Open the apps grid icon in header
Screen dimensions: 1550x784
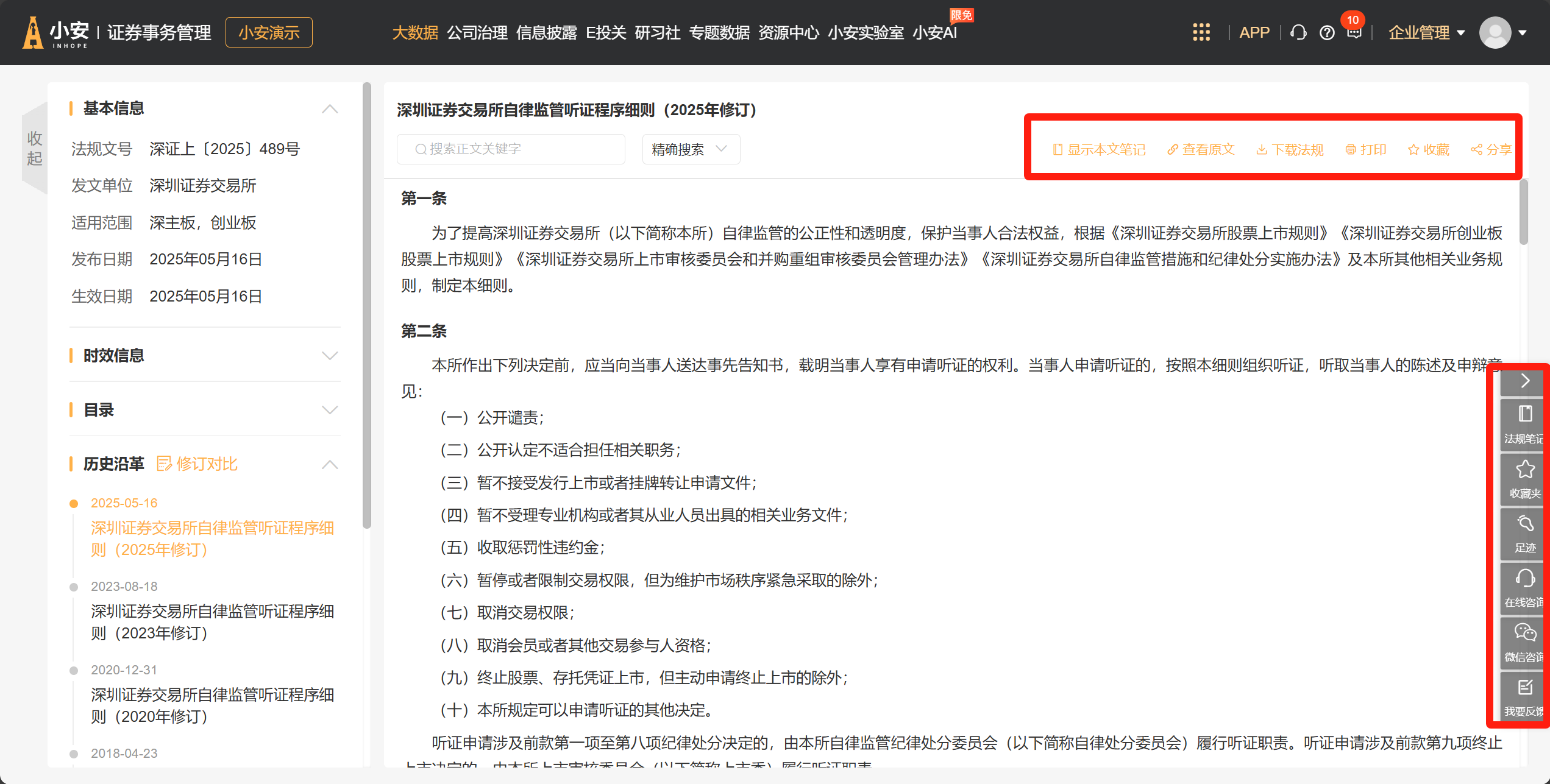tap(1201, 32)
